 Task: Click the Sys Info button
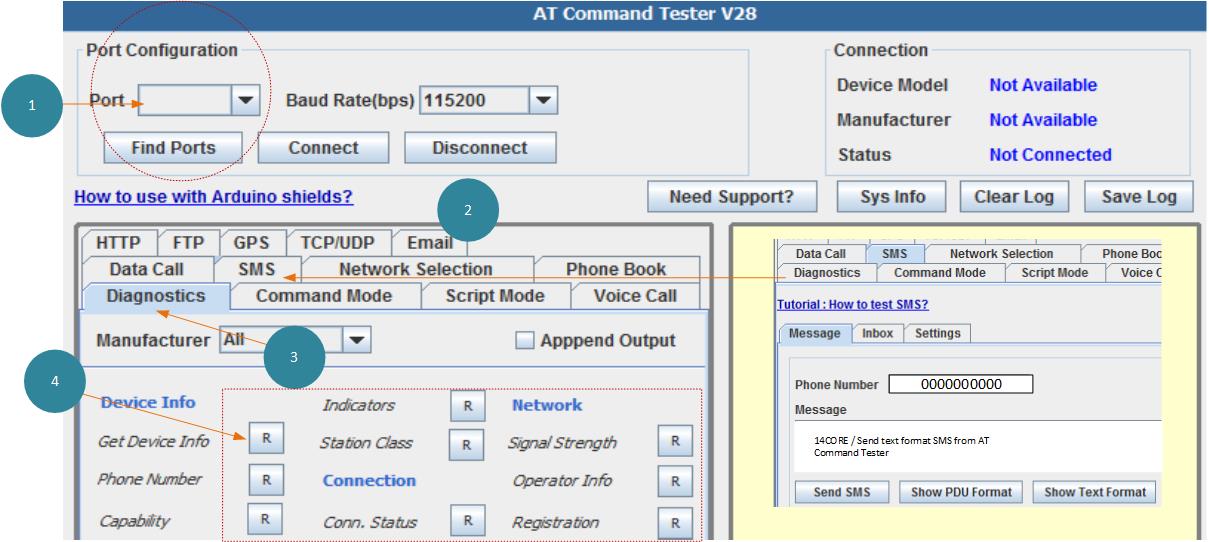pyautogui.click(x=893, y=197)
